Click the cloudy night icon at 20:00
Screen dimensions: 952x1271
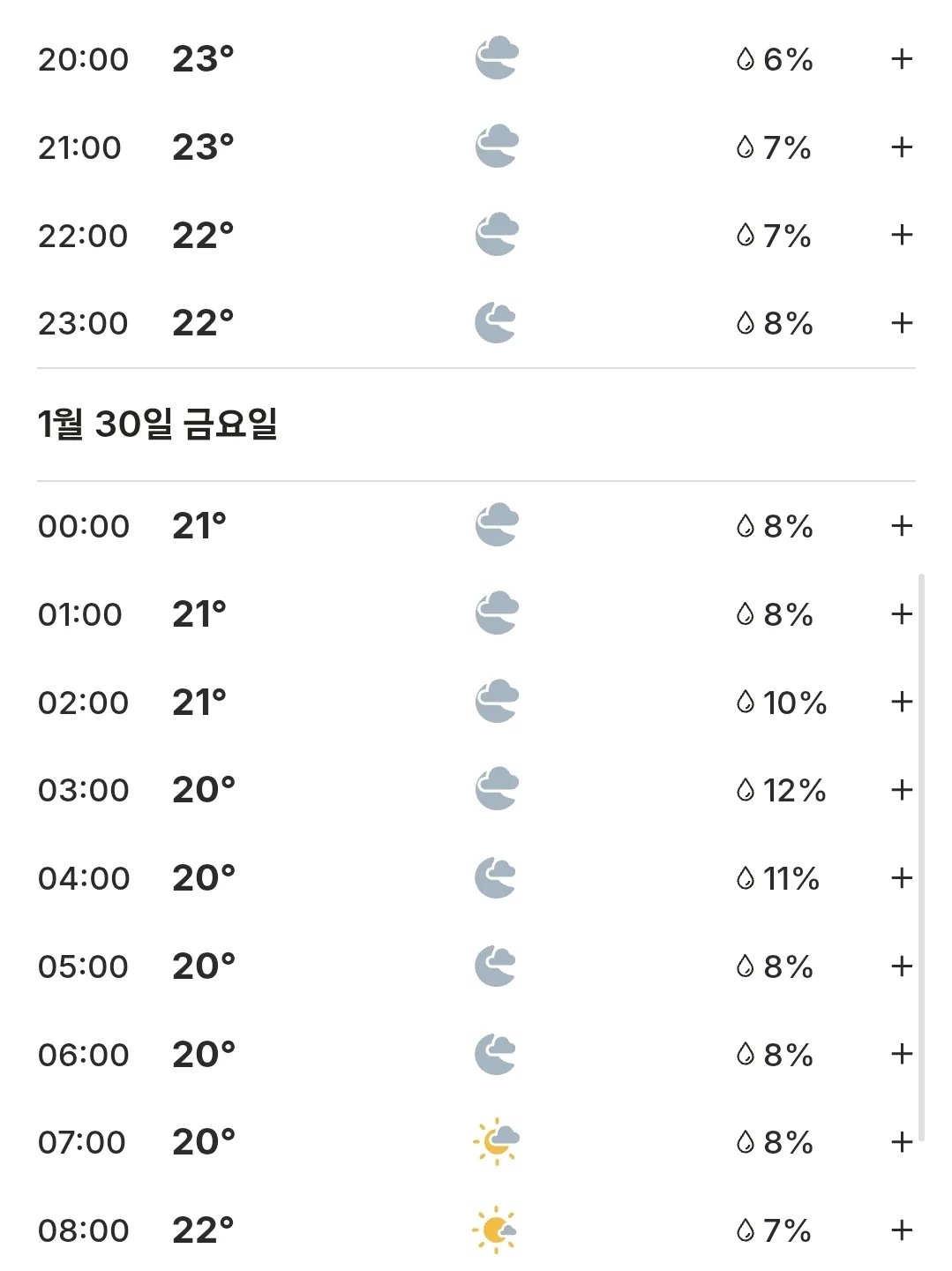[497, 58]
